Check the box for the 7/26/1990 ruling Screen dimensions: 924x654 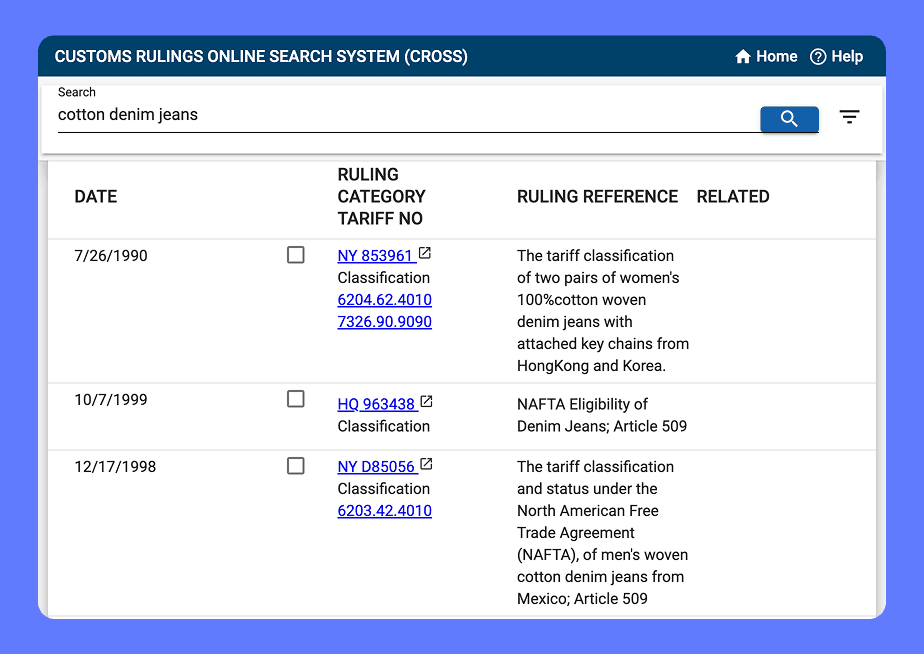[296, 255]
